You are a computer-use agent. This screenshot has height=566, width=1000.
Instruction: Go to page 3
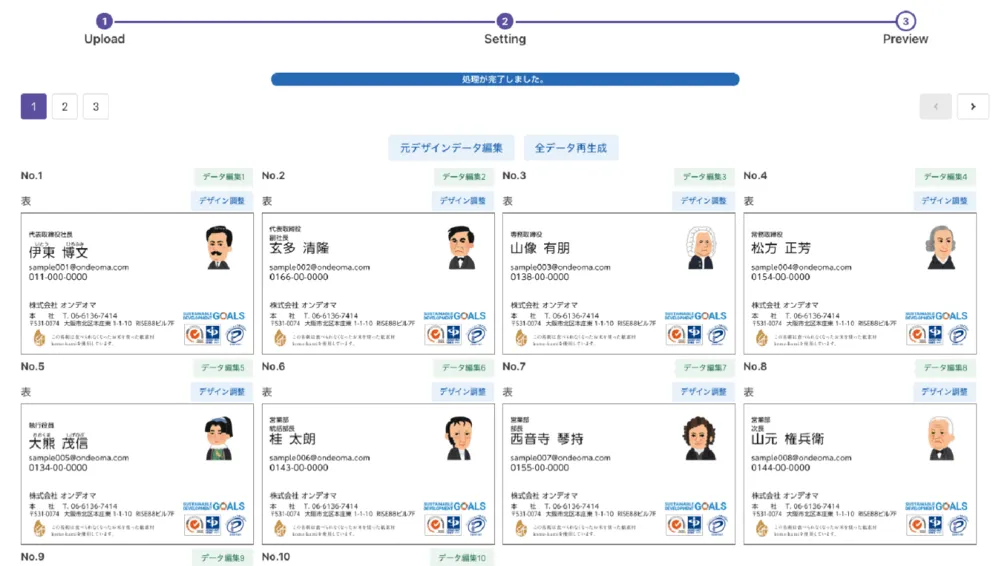(96, 107)
